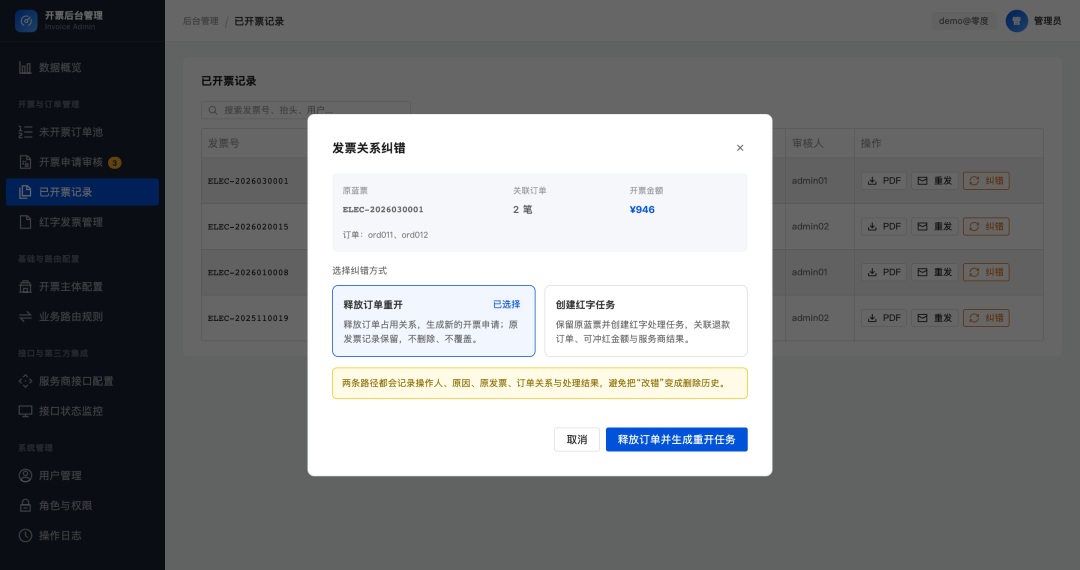Click the 开票申请审核 document icon

(x=25, y=162)
